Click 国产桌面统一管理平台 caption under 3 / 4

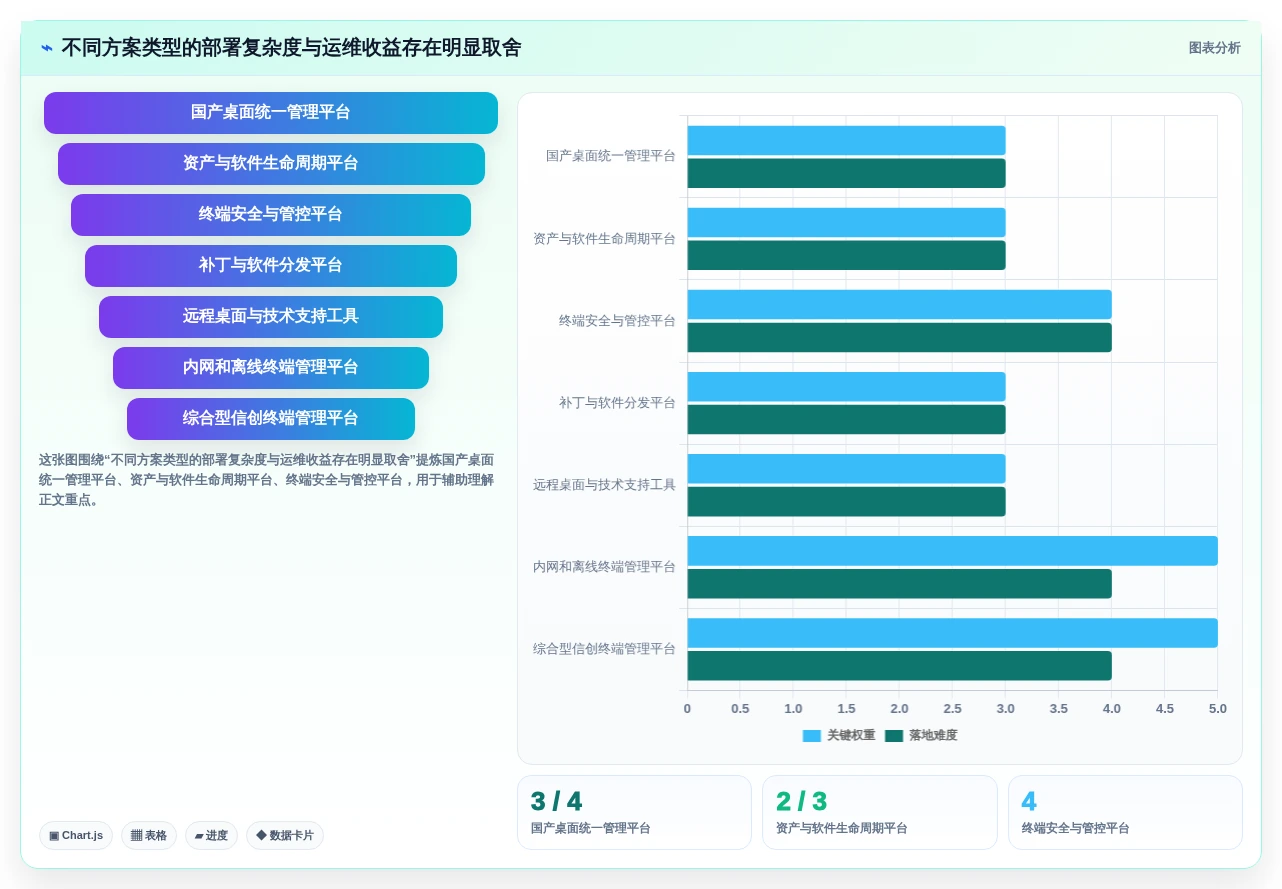pos(590,829)
